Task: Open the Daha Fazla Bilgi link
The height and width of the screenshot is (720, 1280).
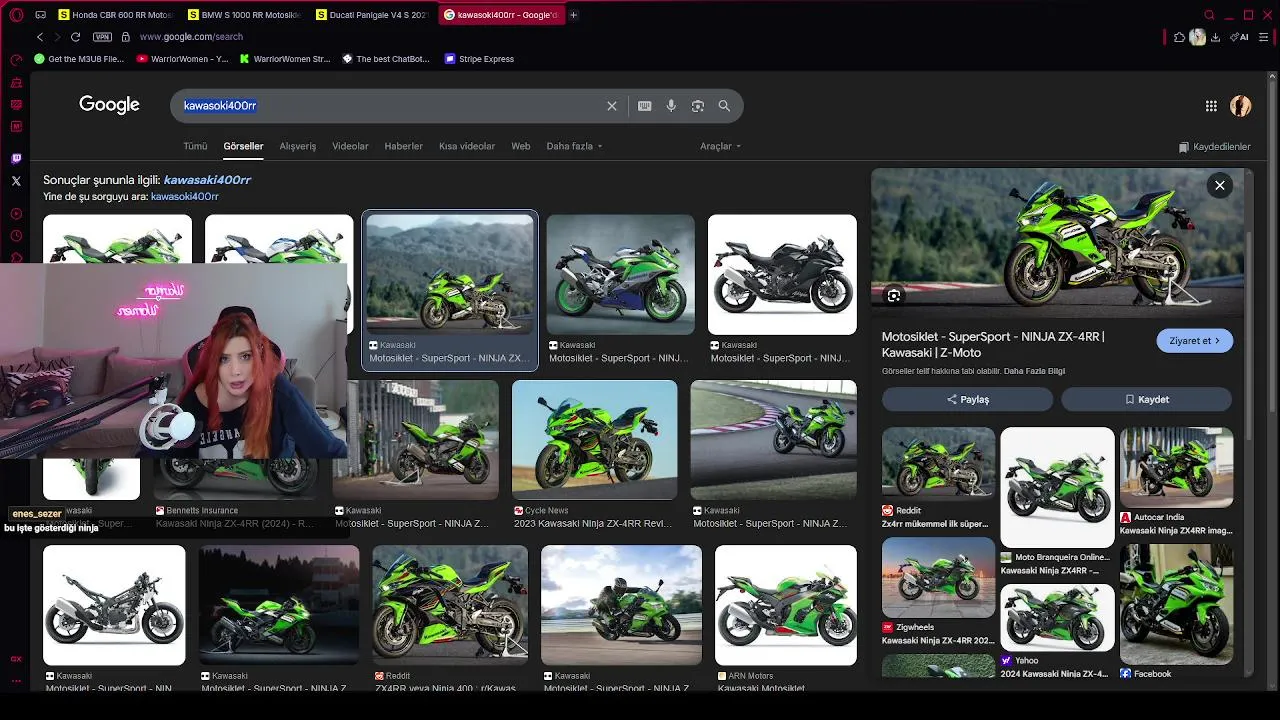Action: (x=1034, y=371)
